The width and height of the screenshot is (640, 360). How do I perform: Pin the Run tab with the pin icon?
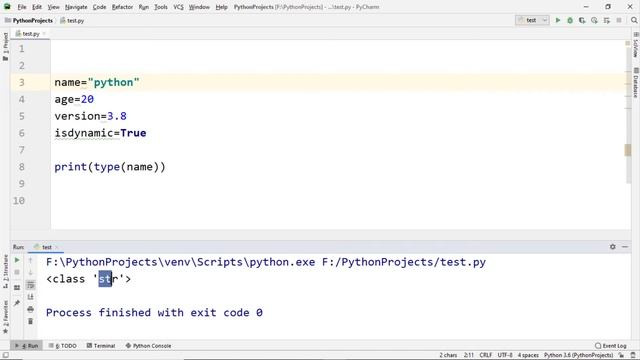[x=17, y=303]
